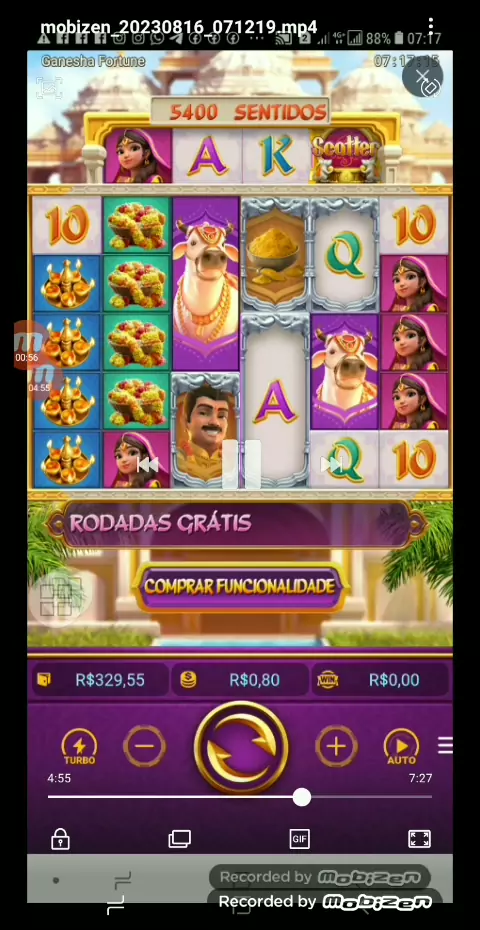Enter fullscreen video mode

(419, 839)
